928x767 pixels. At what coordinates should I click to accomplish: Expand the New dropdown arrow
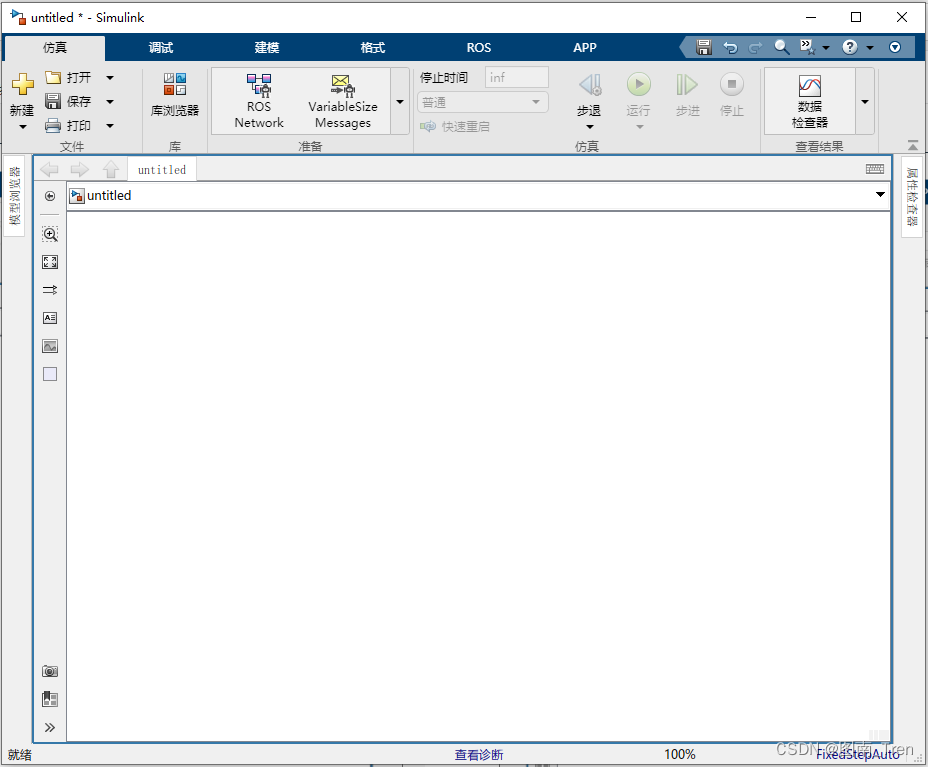click(x=22, y=127)
